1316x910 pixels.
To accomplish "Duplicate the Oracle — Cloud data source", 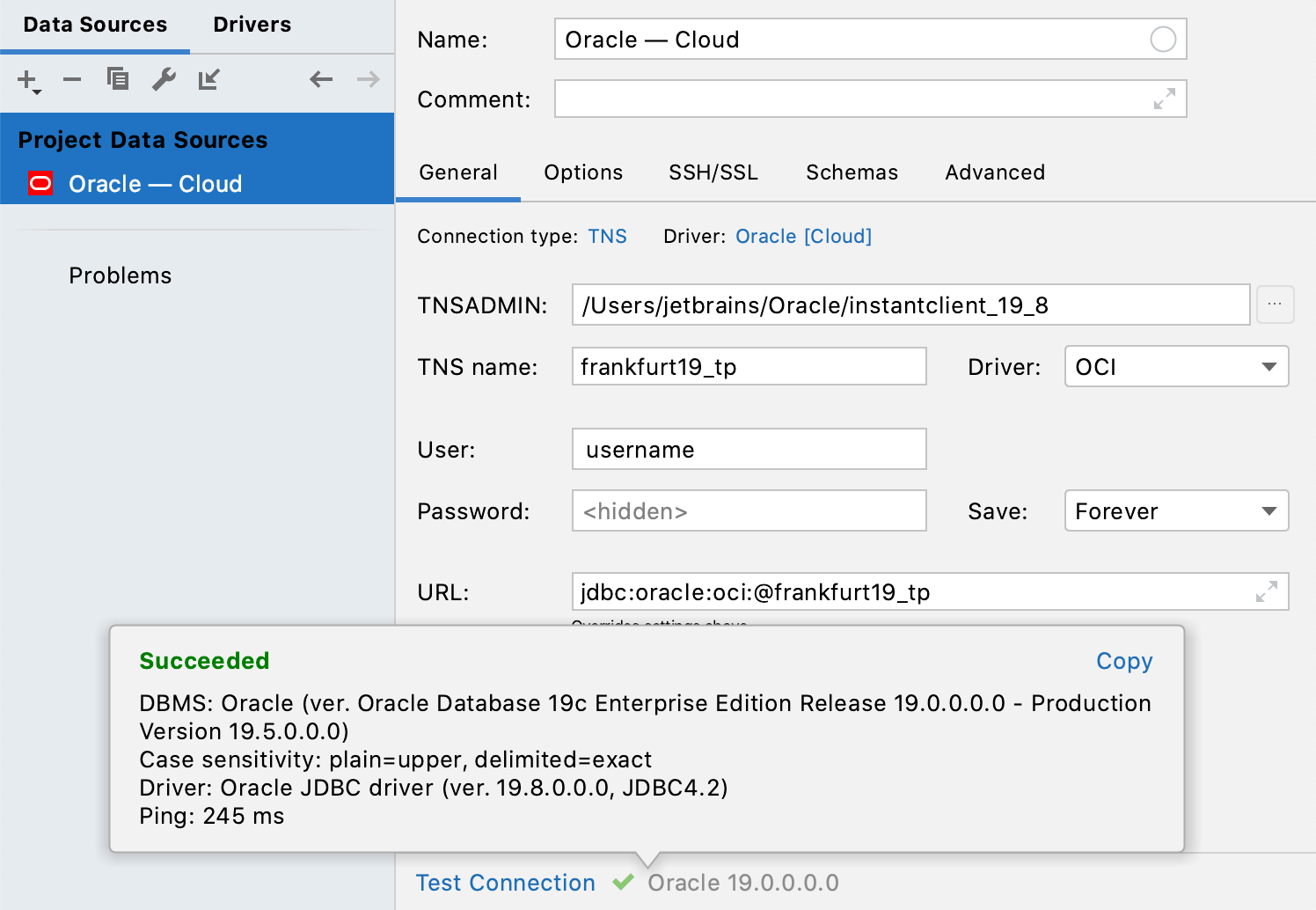I will tap(118, 79).
